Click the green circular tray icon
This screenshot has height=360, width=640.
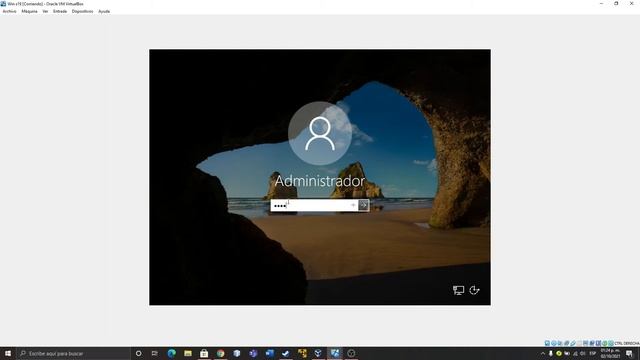(x=559, y=353)
